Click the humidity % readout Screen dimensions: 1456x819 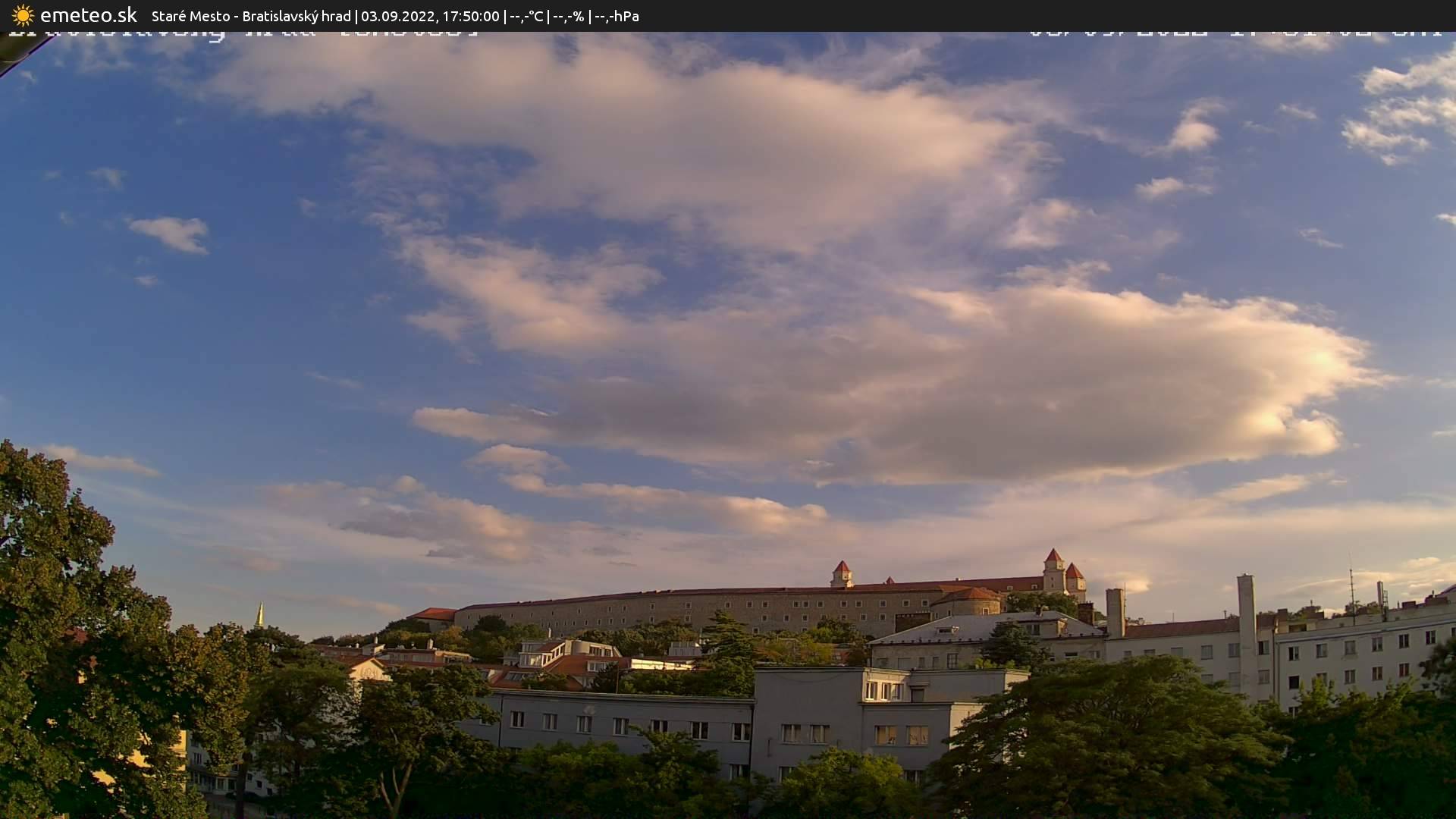tap(569, 16)
